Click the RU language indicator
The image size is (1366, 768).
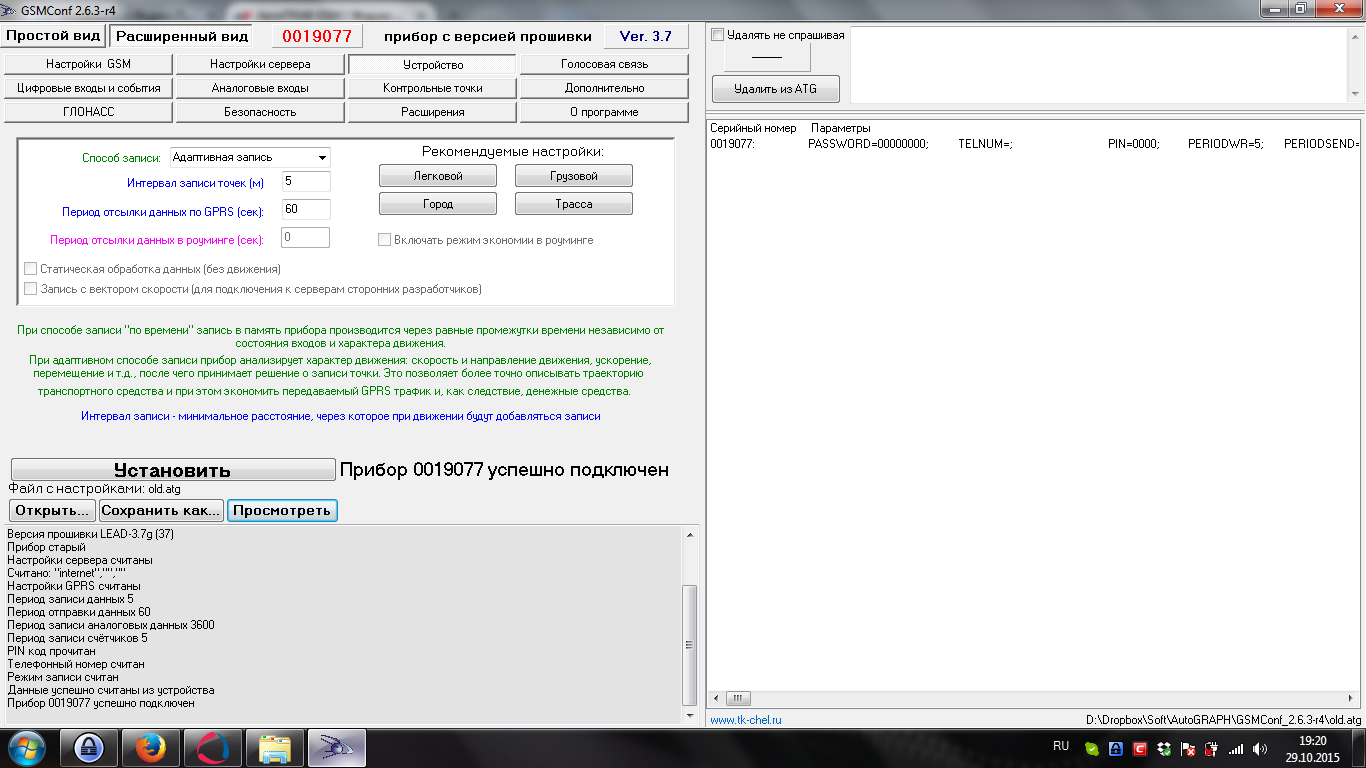[x=1061, y=746]
